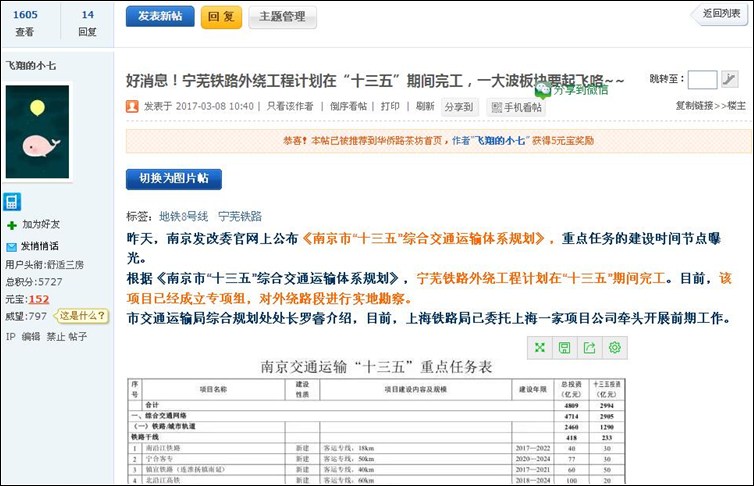Screen dimensions: 754x486
Task: Click 飞翔的小七 in the recommendation banner
Action: click(x=499, y=140)
